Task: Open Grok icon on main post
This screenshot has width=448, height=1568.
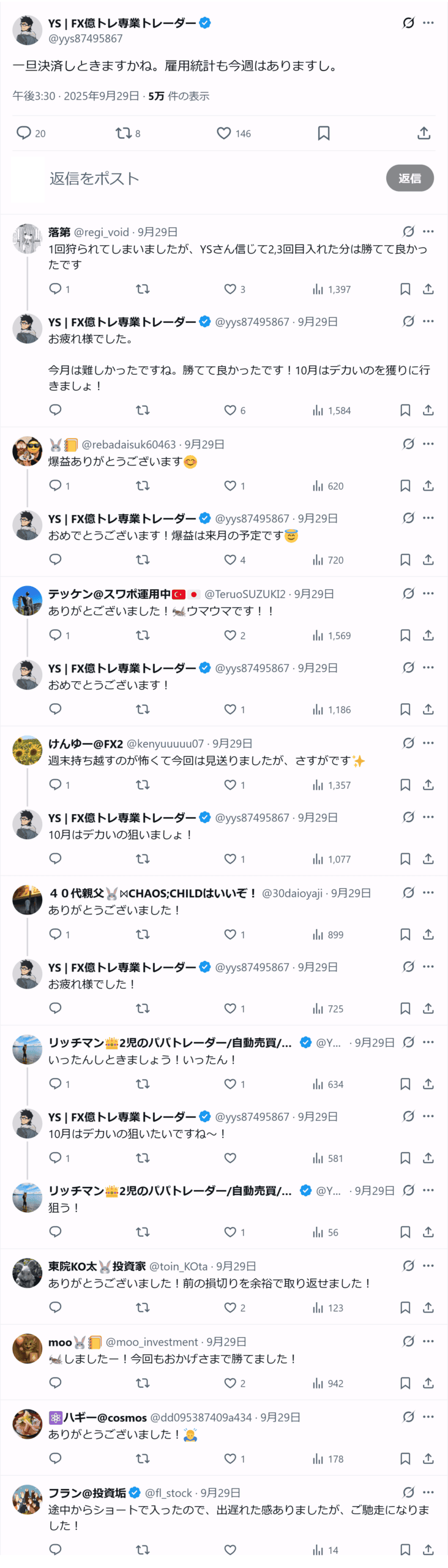Action: pyautogui.click(x=408, y=23)
